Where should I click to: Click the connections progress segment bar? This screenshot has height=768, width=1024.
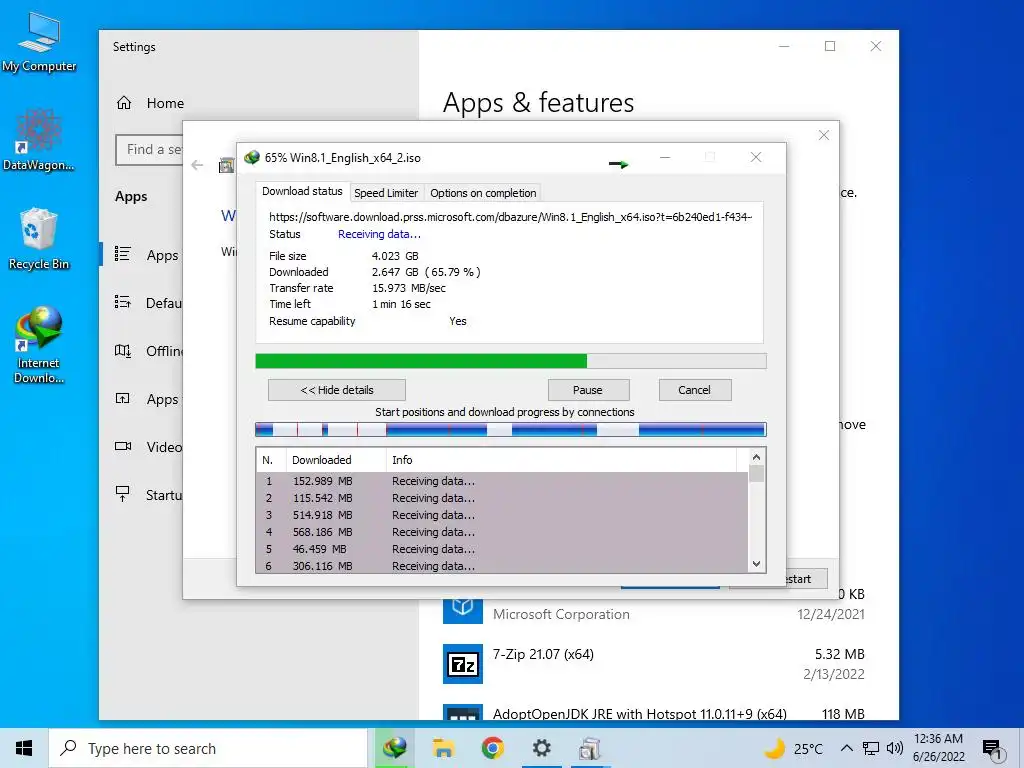(511, 430)
